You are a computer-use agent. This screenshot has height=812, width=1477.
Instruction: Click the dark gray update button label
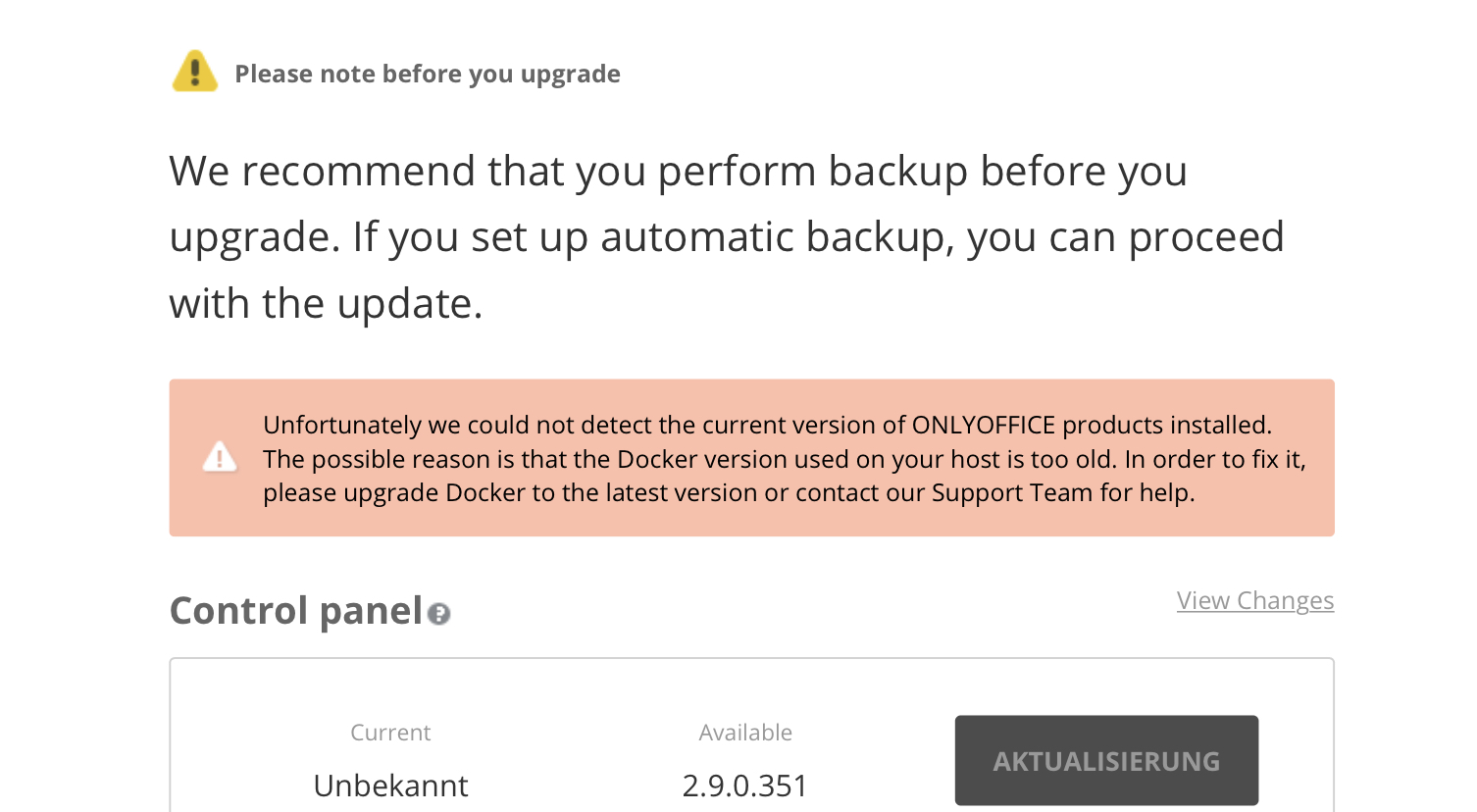pyautogui.click(x=1106, y=760)
